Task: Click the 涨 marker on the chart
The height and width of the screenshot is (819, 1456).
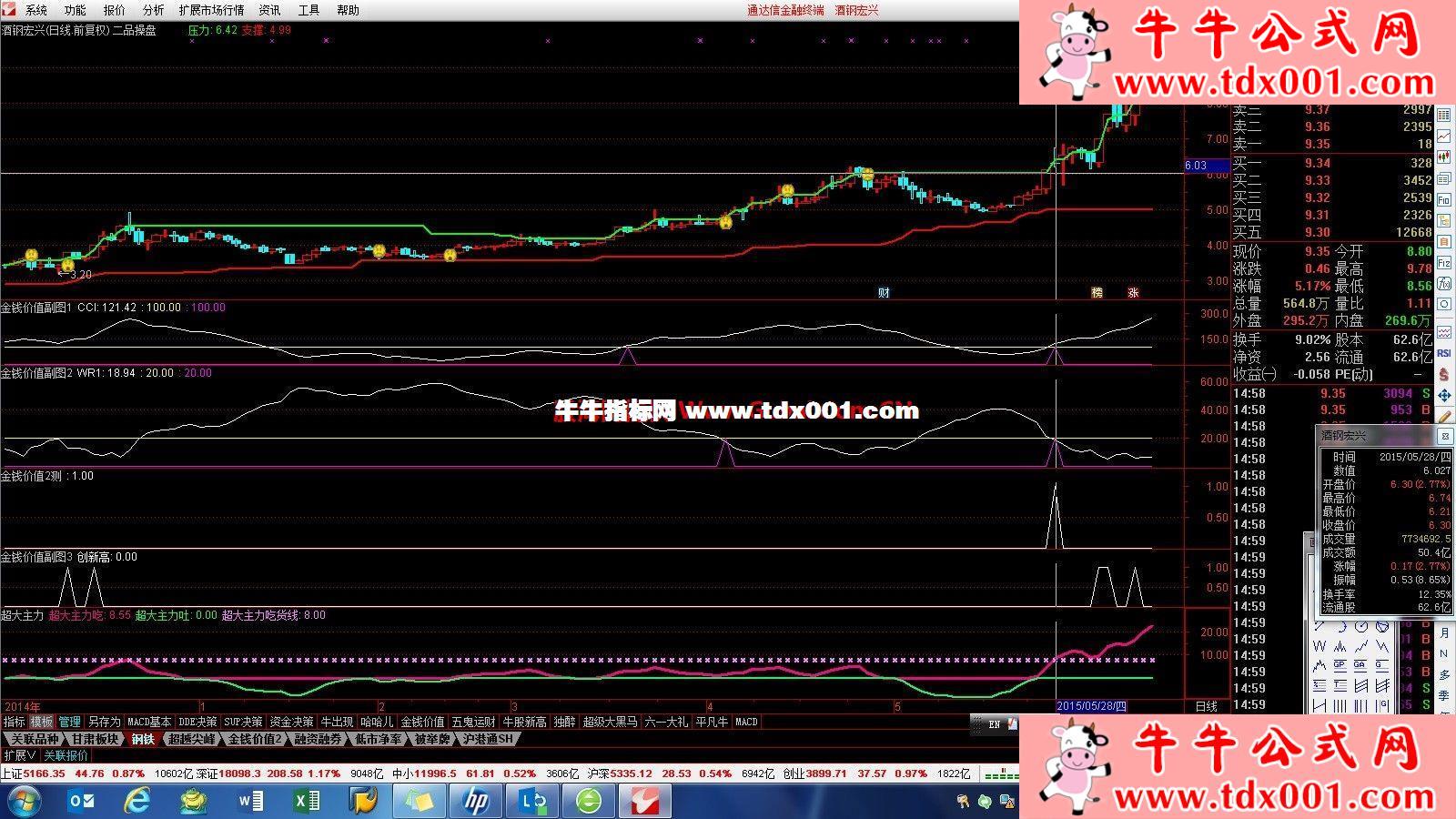Action: tap(1133, 292)
